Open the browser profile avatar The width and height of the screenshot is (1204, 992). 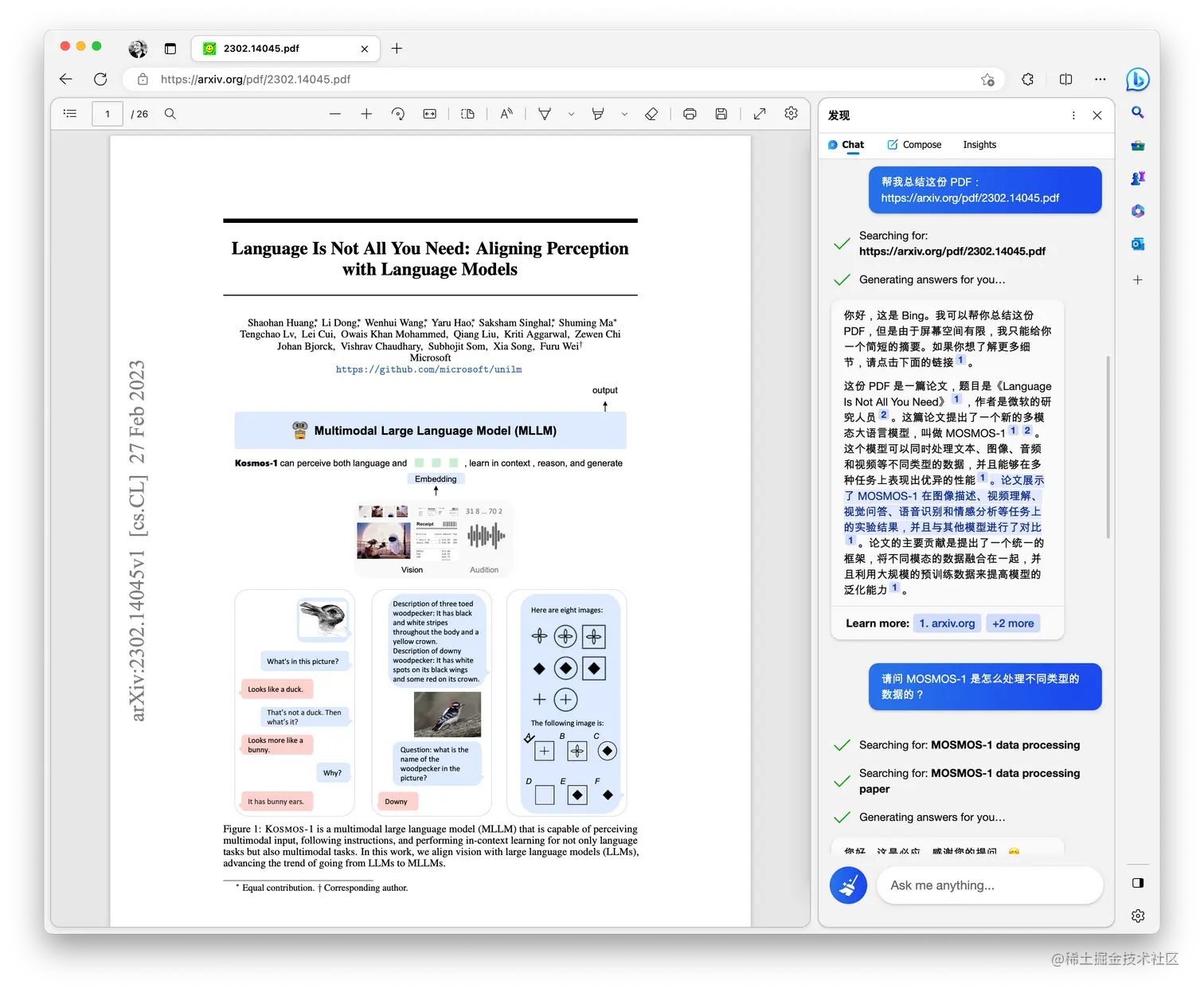click(x=138, y=49)
